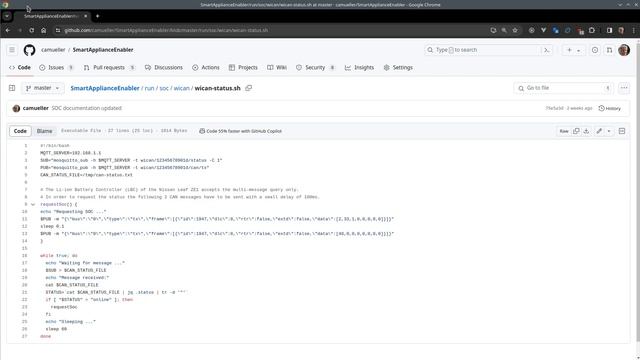
Task: Copy raw file contents
Action: point(576,131)
